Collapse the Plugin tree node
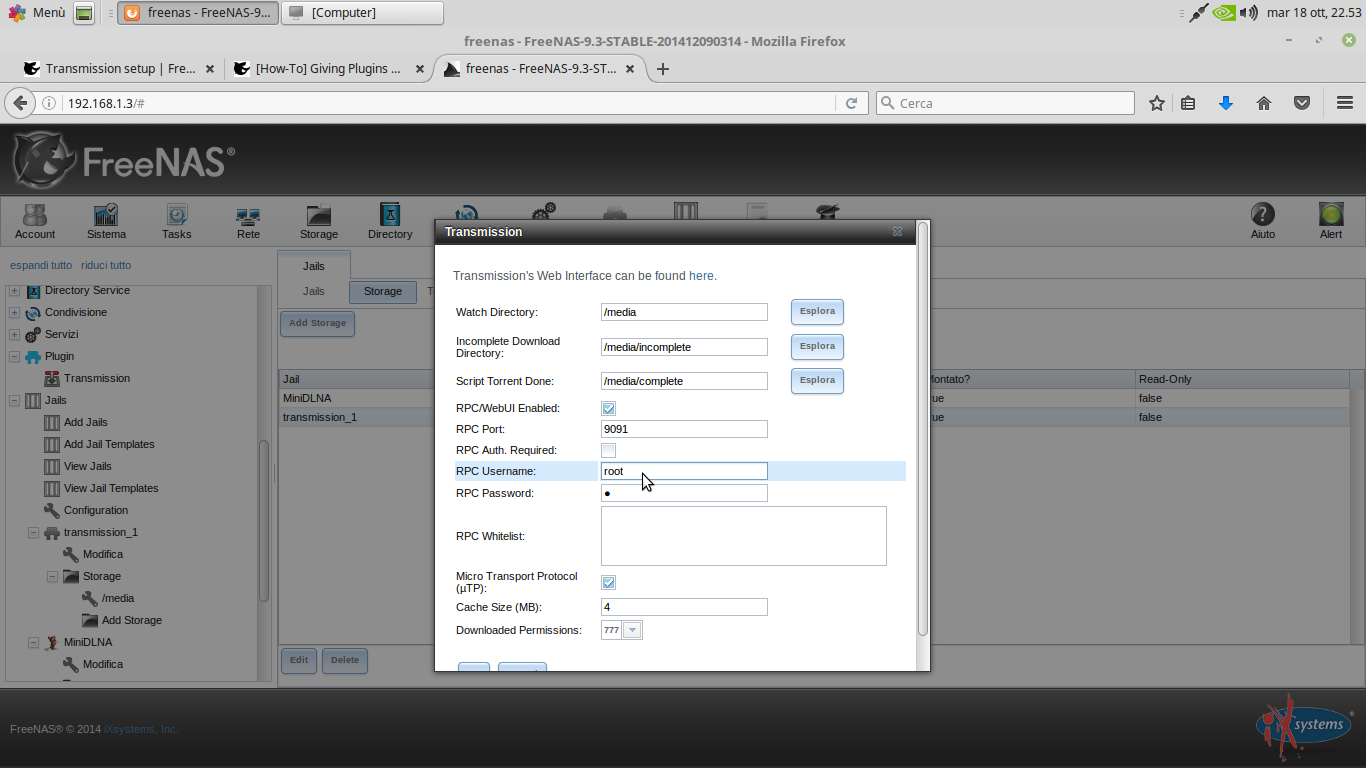 (15, 356)
